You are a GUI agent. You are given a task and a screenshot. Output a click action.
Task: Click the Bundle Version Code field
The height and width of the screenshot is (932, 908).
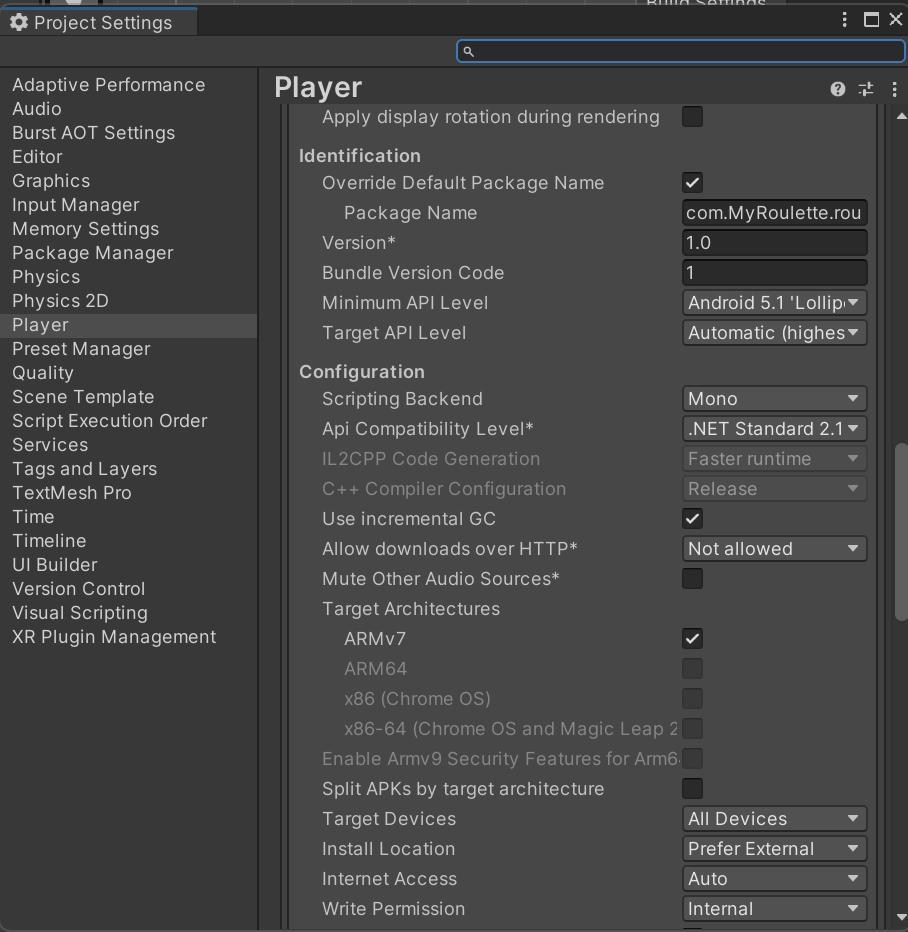tap(774, 273)
